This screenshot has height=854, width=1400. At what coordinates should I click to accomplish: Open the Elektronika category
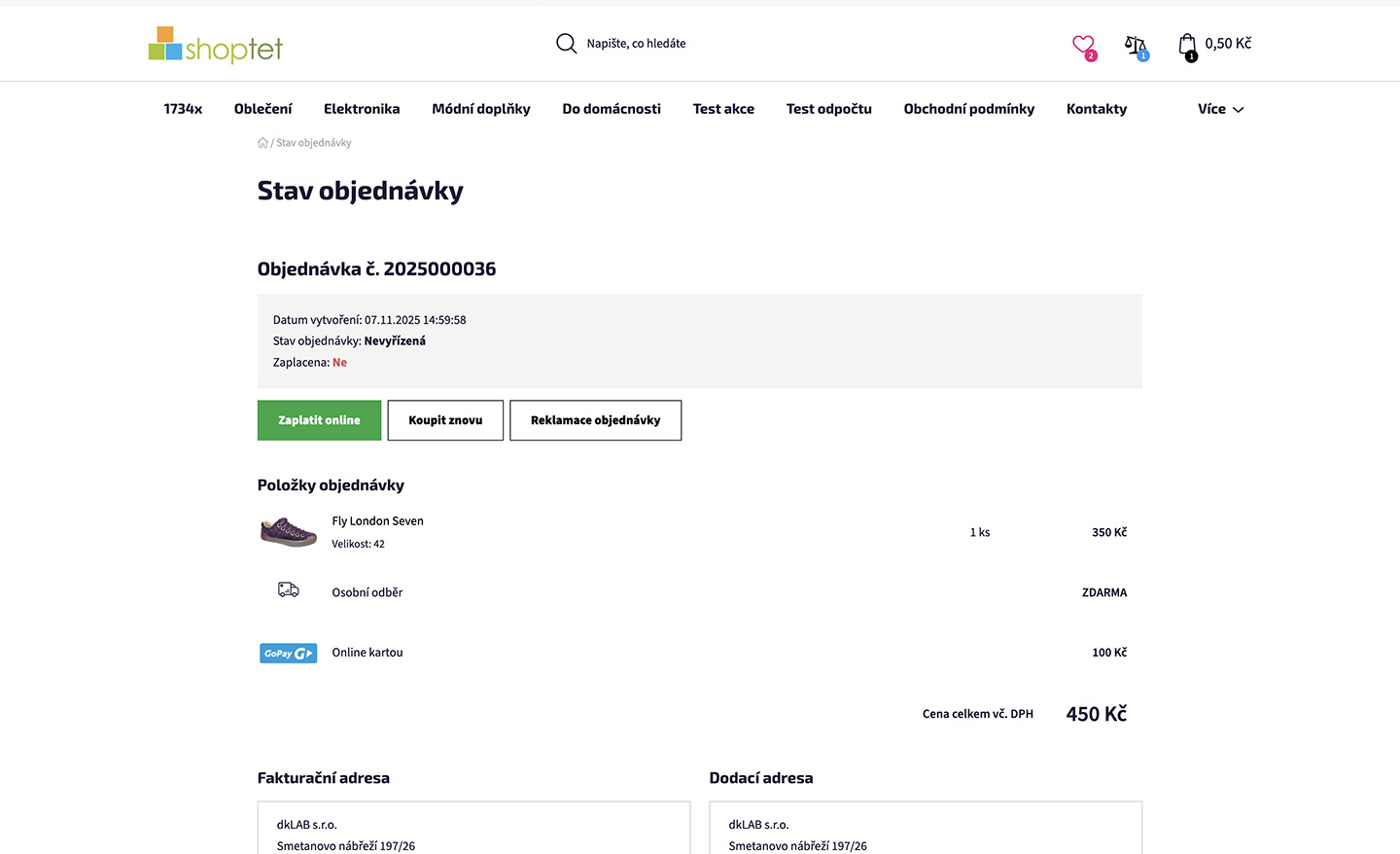362,109
